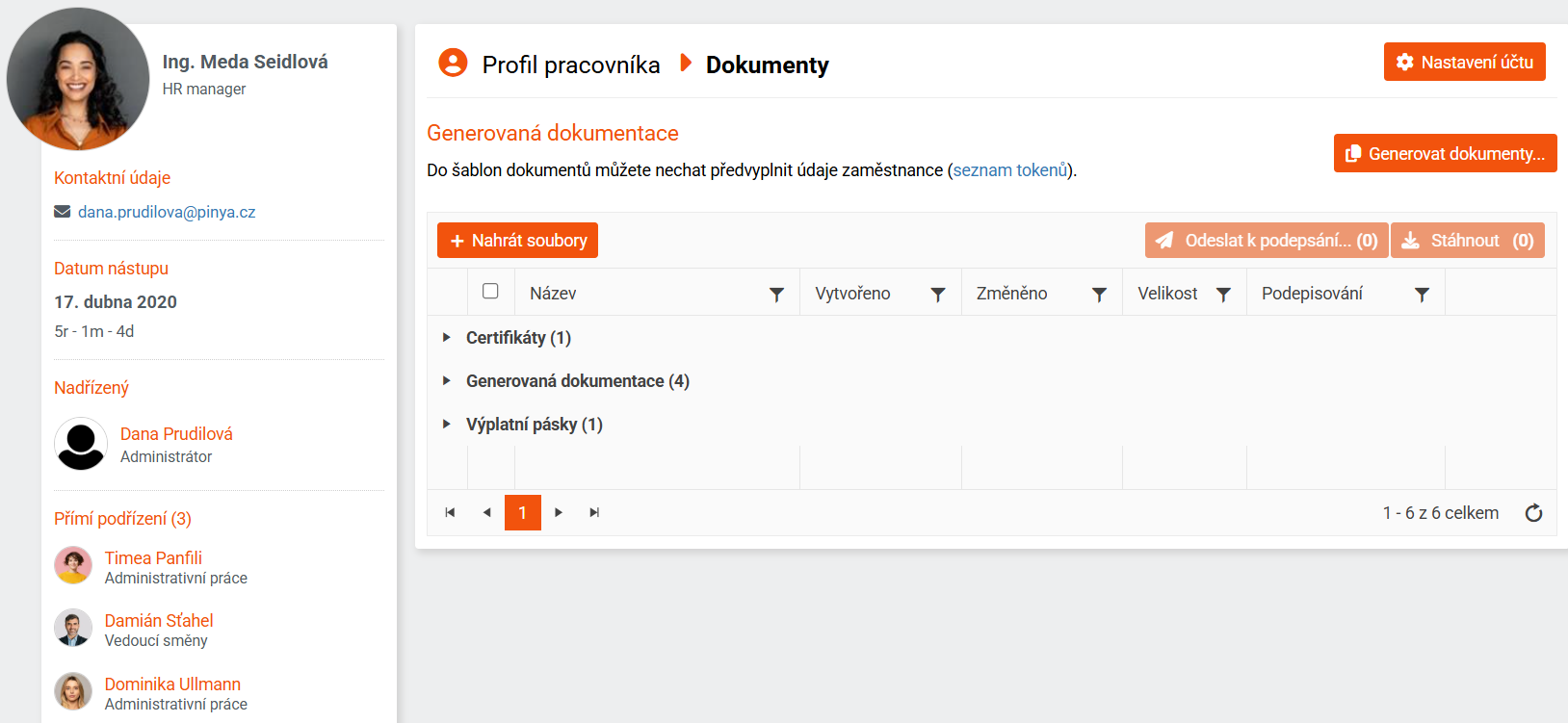
Task: Go to the last page arrow
Action: (x=594, y=512)
